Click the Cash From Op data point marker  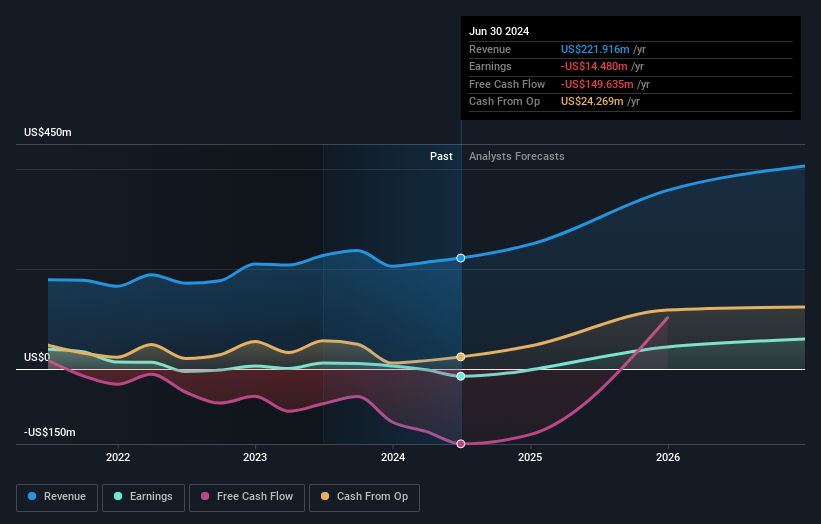coord(461,357)
